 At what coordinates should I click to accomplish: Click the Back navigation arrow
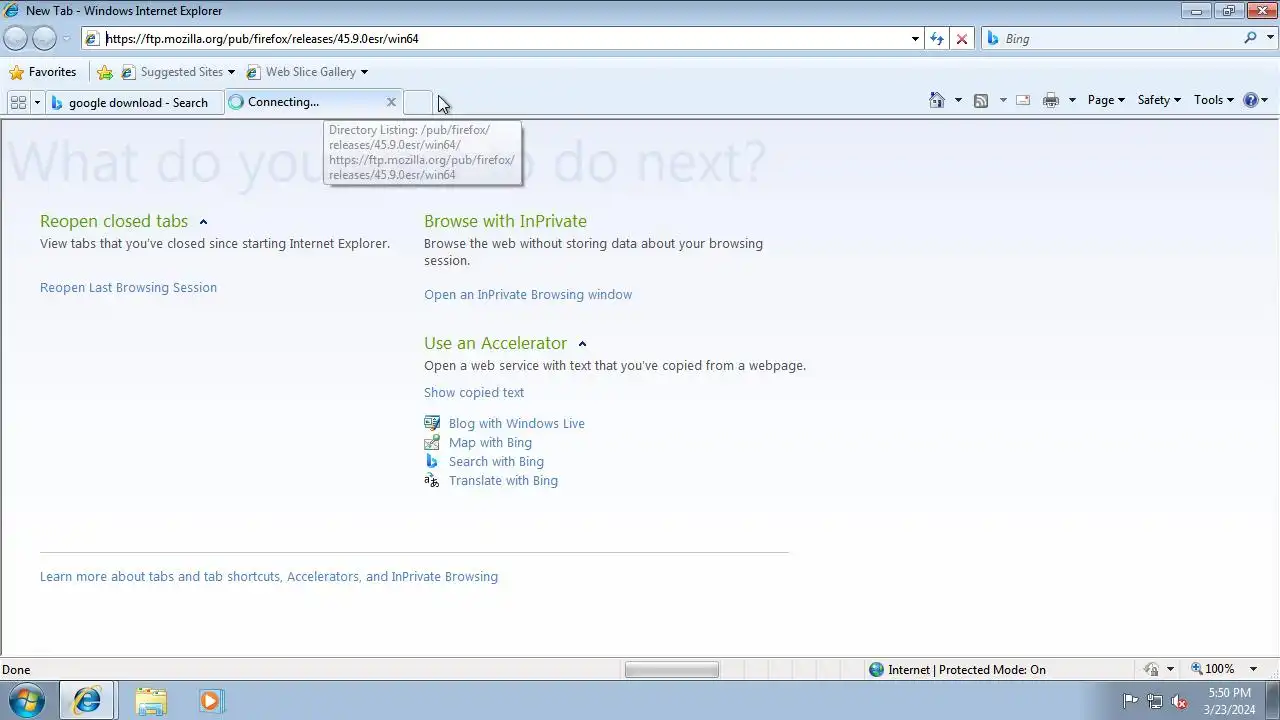15,38
